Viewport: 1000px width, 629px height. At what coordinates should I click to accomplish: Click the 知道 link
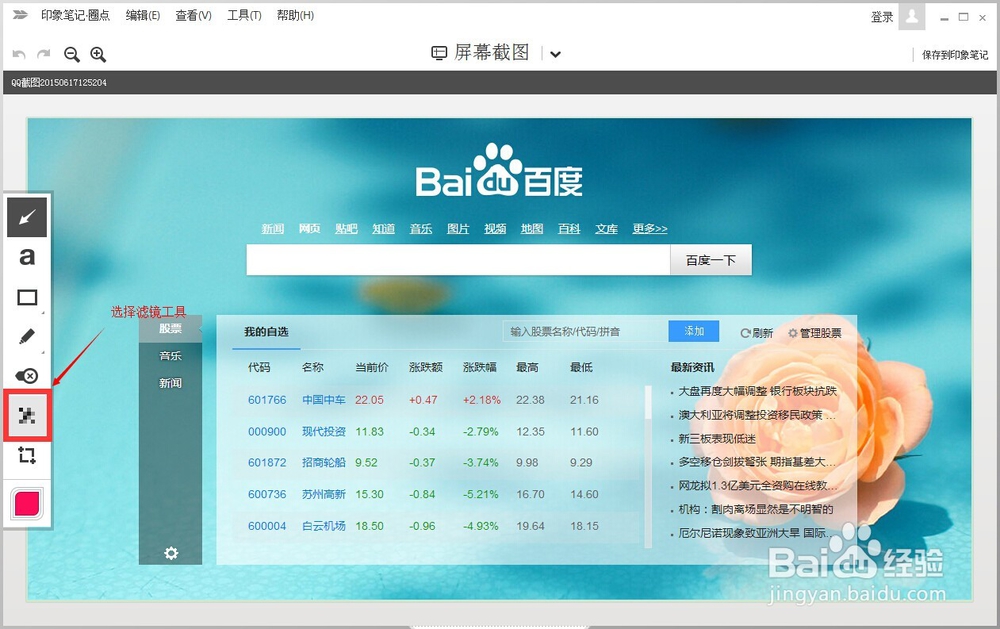click(x=383, y=228)
